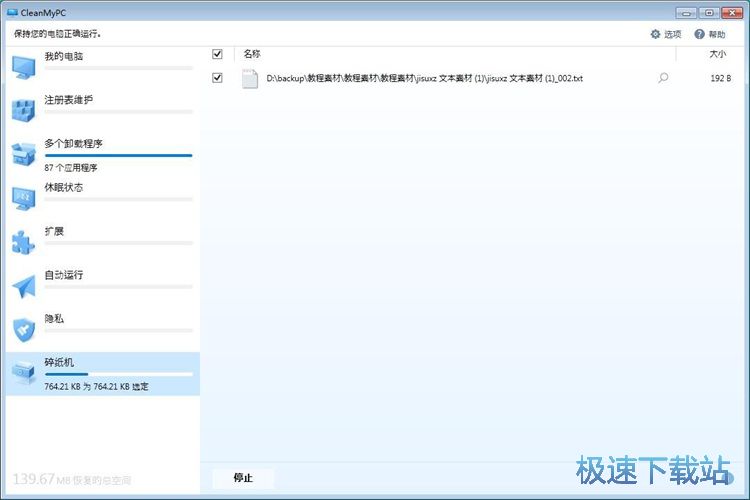Click the 192 B size value
Screen dimensions: 750x500
[720, 78]
